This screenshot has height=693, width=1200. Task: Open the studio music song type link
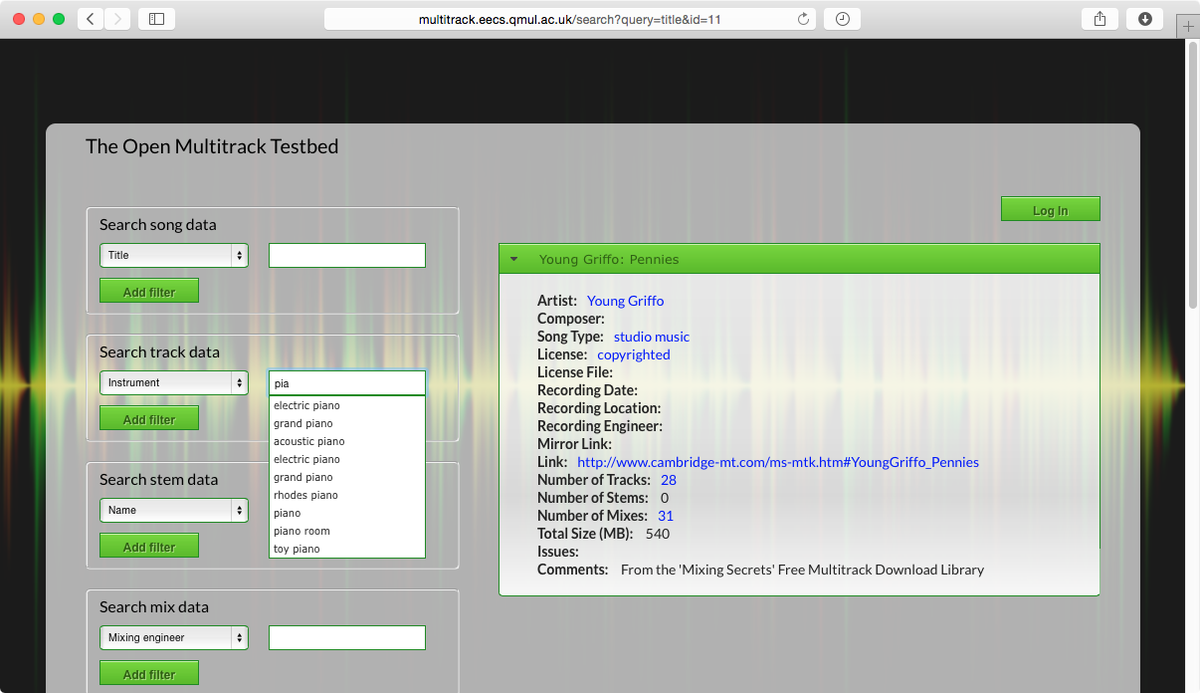[651, 337]
